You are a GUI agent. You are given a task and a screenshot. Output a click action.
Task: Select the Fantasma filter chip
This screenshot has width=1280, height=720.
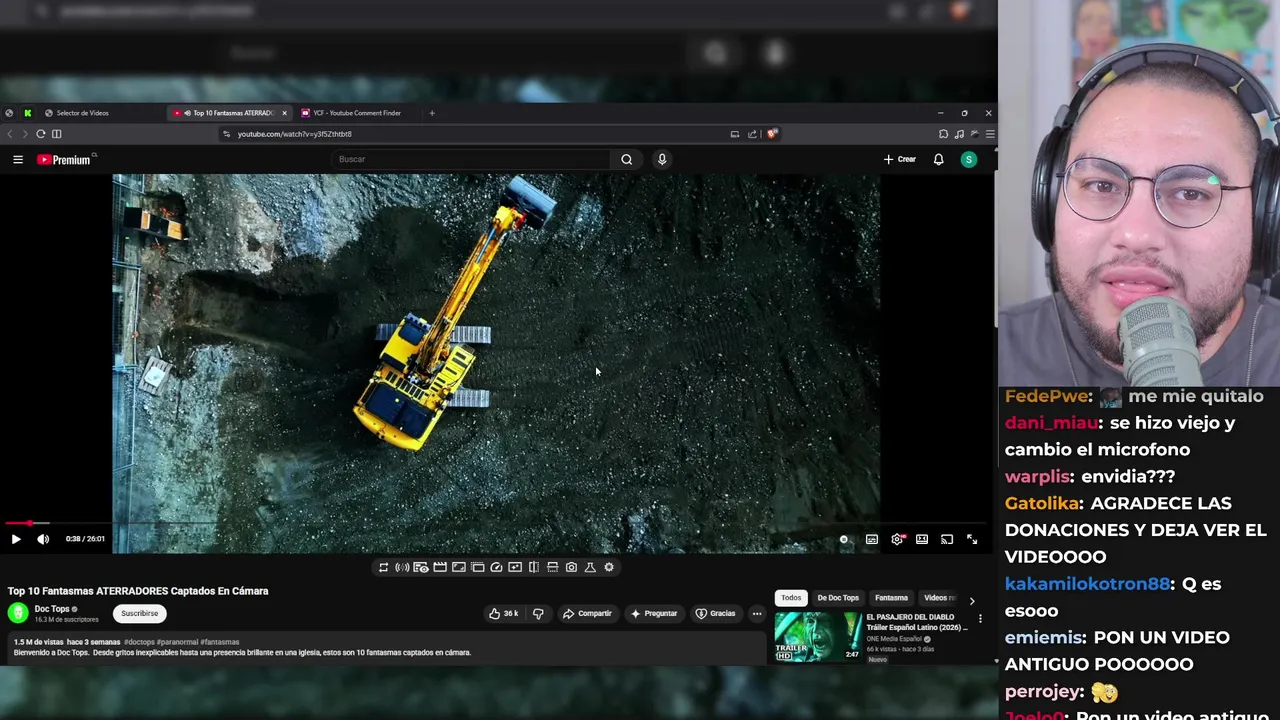(x=891, y=598)
